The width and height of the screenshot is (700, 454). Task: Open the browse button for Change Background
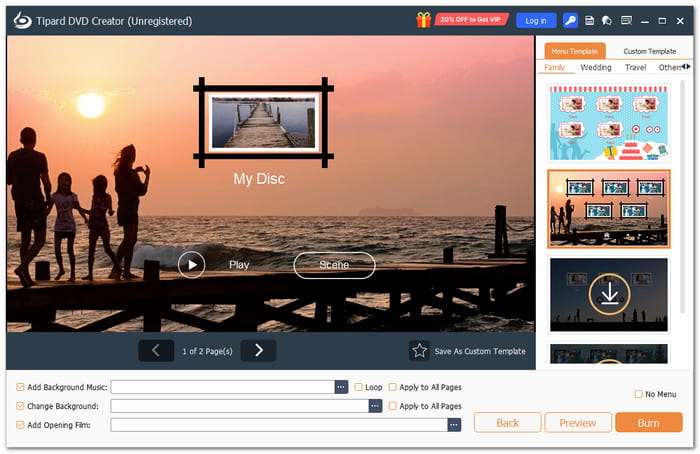(x=375, y=406)
